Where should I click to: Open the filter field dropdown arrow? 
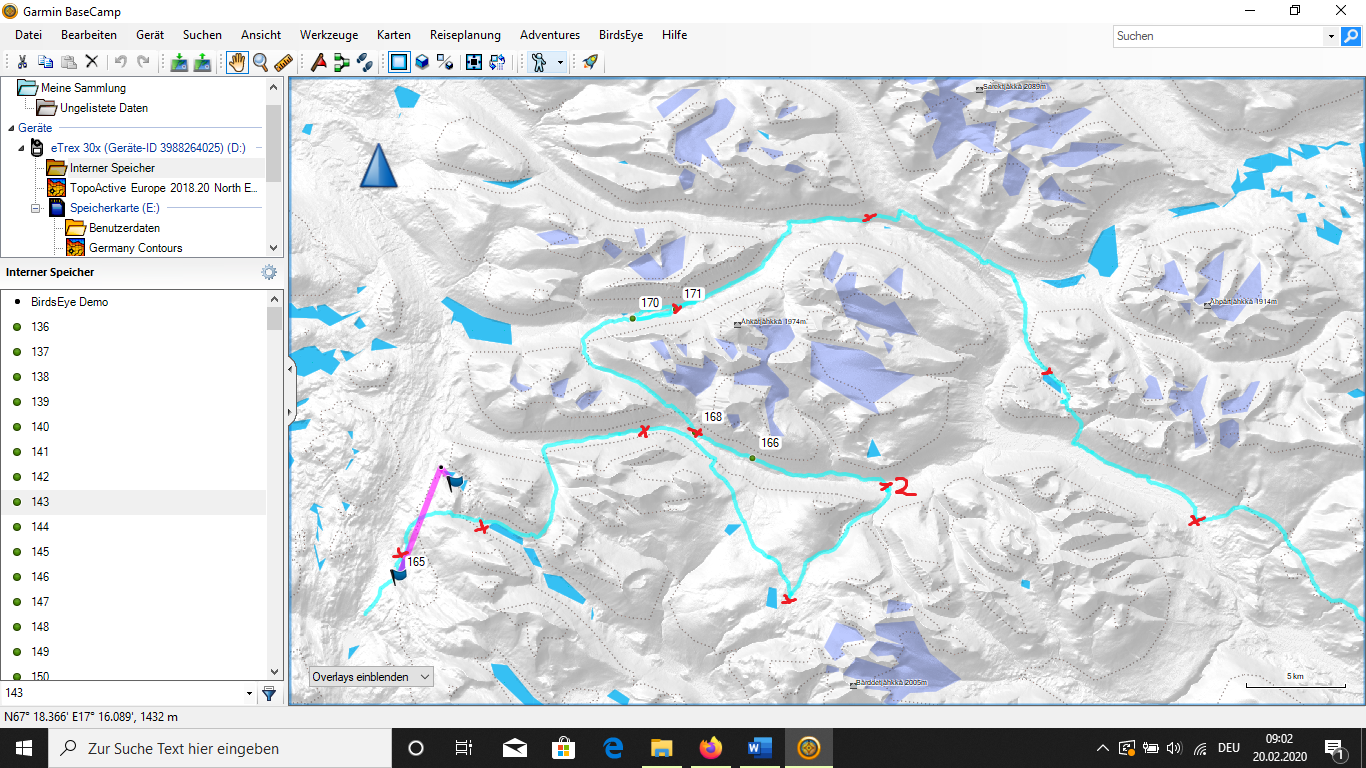pos(249,693)
